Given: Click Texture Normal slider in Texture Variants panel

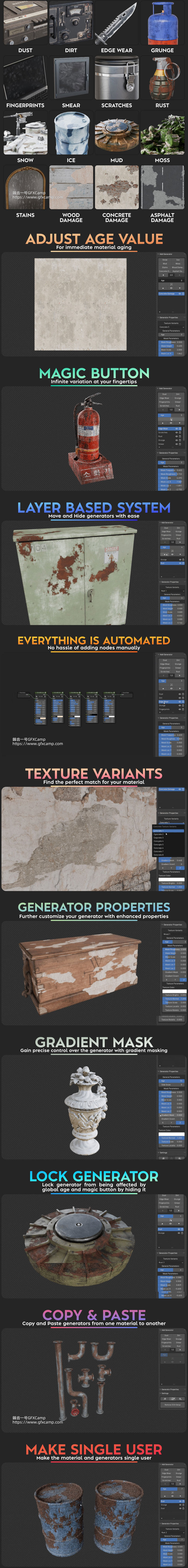Looking at the screenshot, I should coord(171,887).
